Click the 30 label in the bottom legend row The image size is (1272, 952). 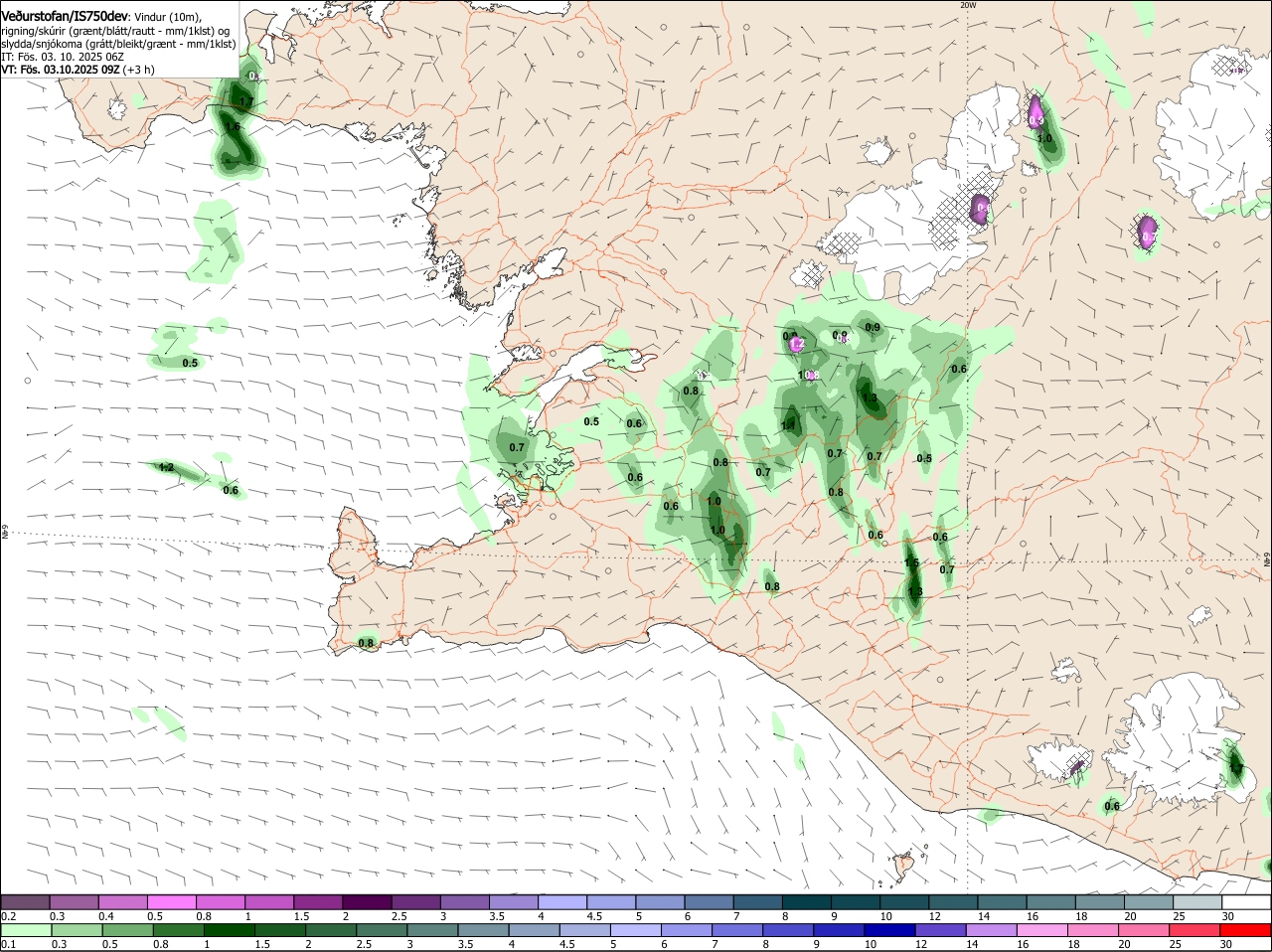[x=1225, y=944]
